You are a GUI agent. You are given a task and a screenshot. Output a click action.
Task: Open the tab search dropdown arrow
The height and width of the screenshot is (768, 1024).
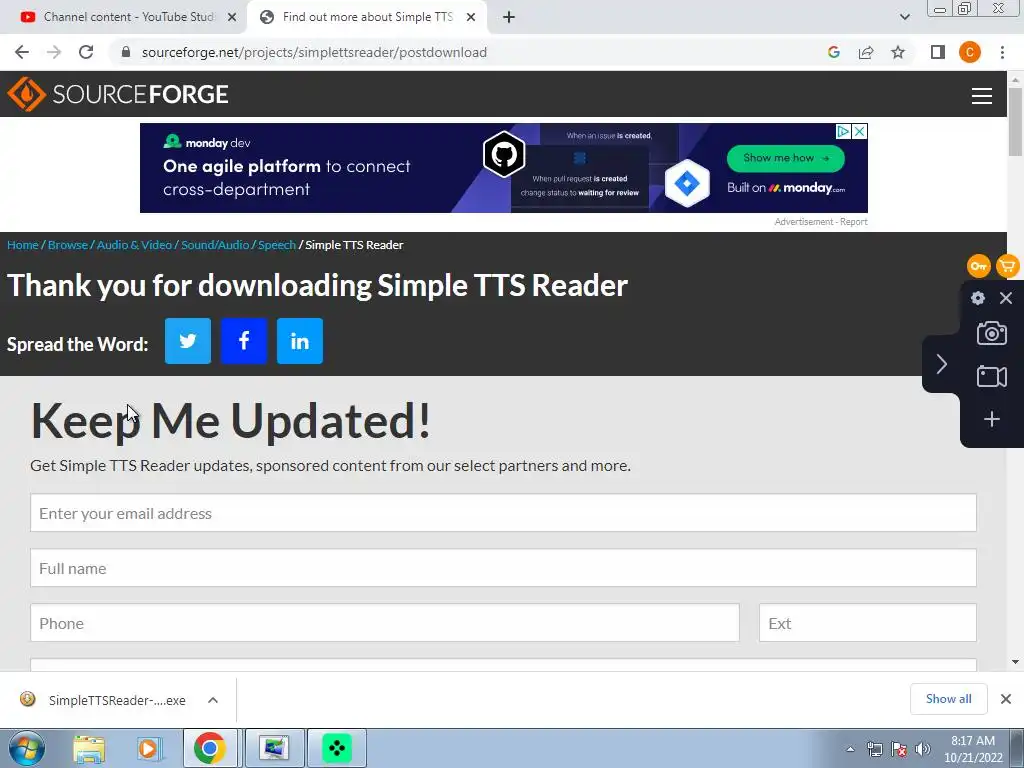pyautogui.click(x=904, y=17)
